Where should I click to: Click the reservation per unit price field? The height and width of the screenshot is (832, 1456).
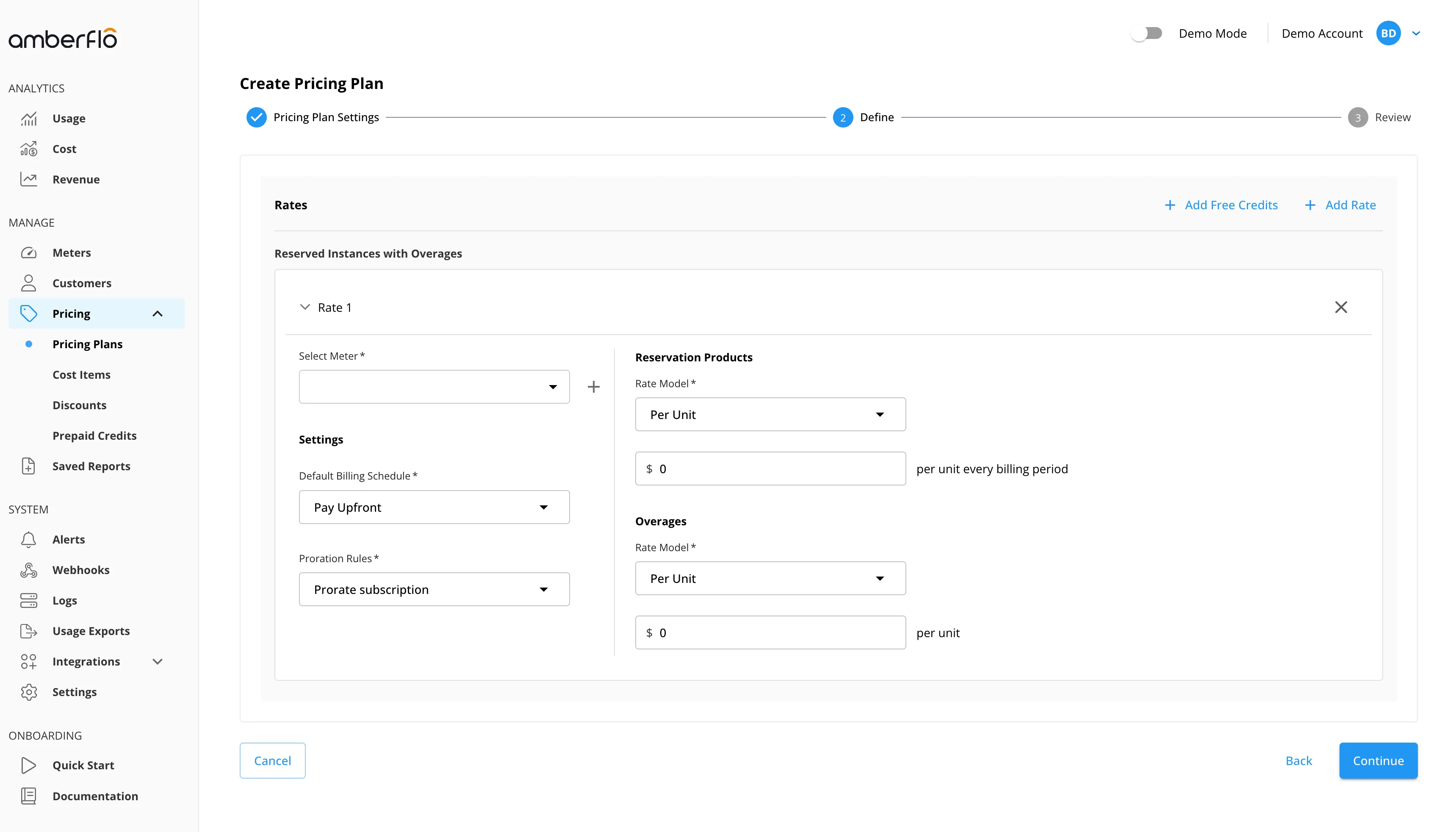coord(770,469)
